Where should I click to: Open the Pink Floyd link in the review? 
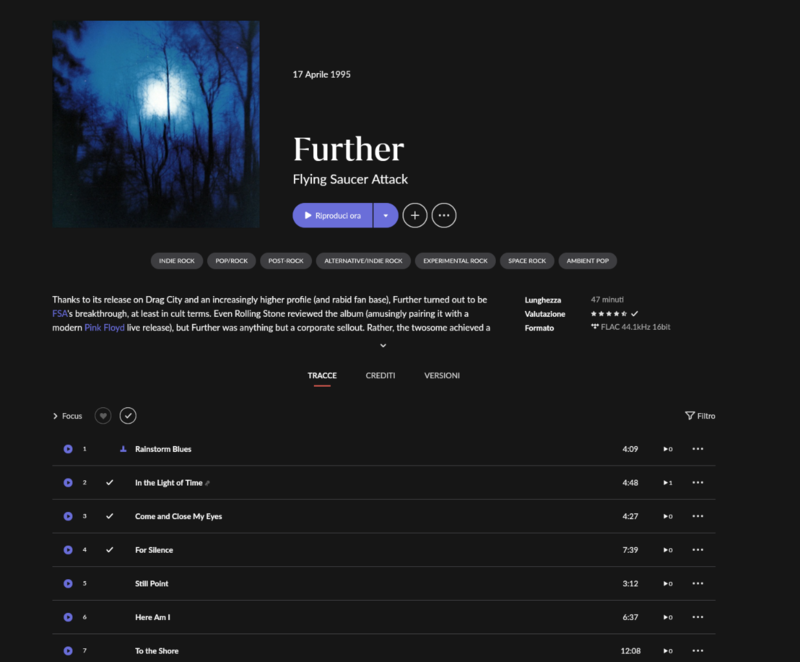coord(104,327)
